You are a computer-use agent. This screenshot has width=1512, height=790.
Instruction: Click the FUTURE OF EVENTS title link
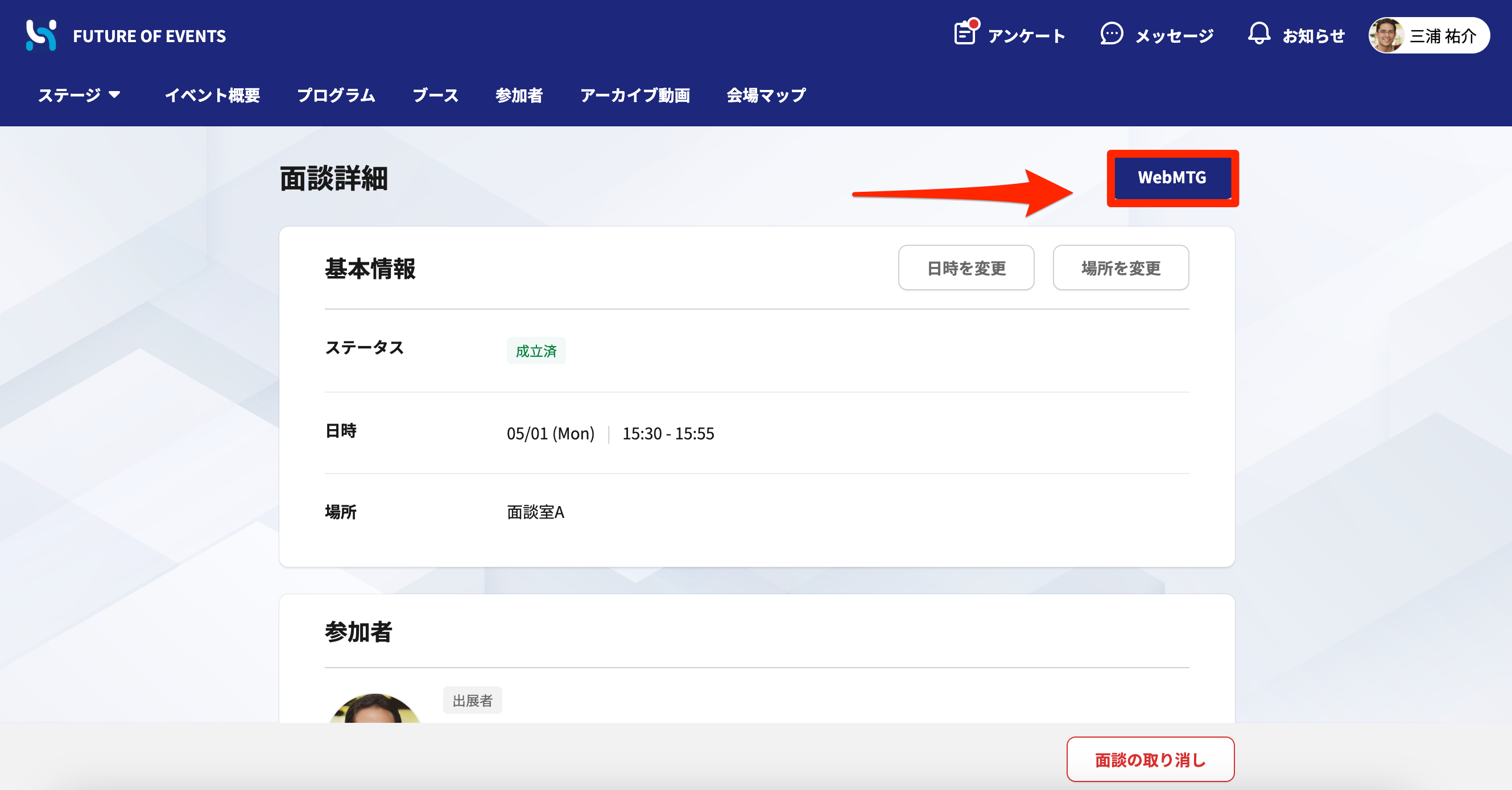coord(149,36)
